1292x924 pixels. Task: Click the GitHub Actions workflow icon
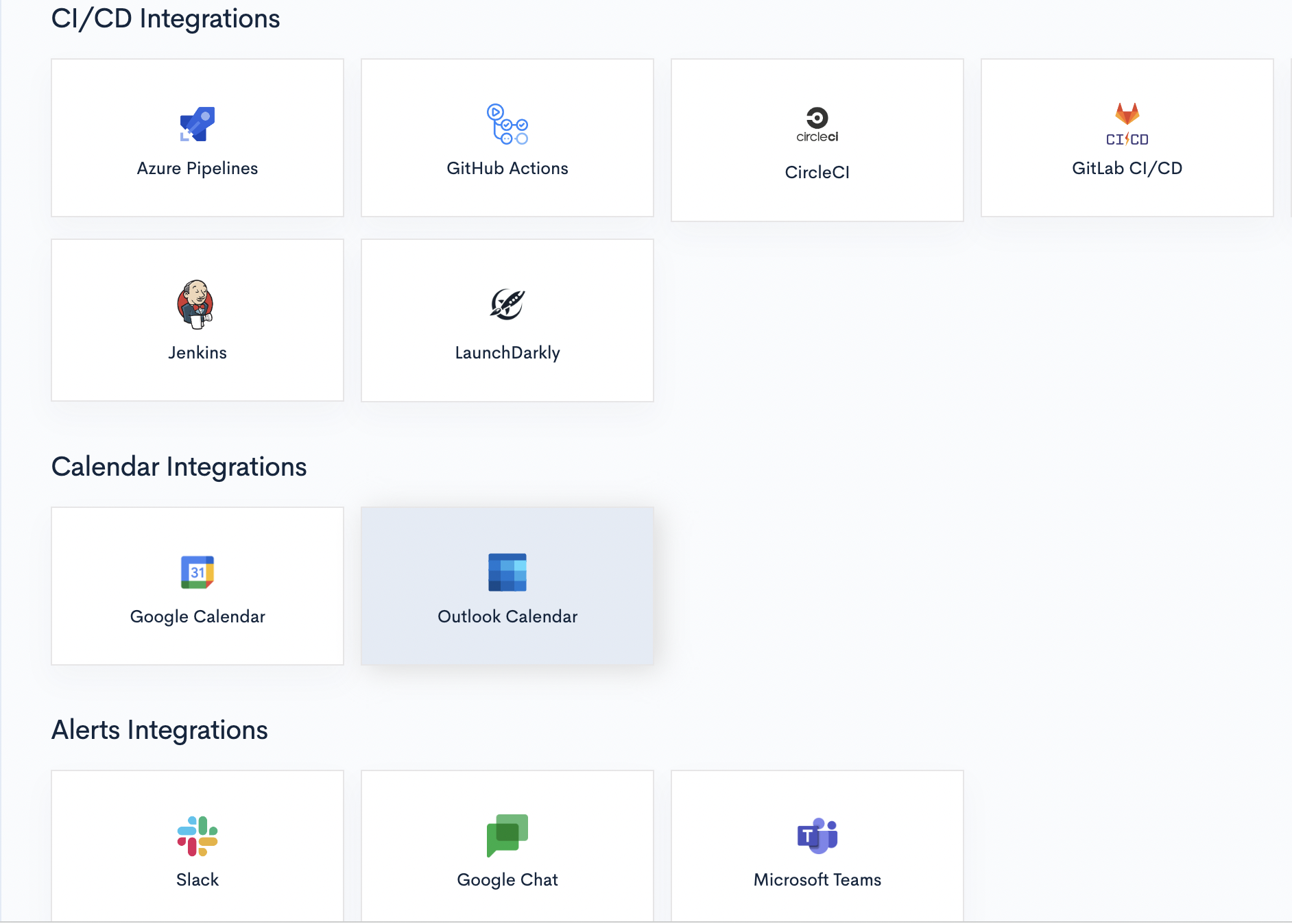(x=507, y=124)
